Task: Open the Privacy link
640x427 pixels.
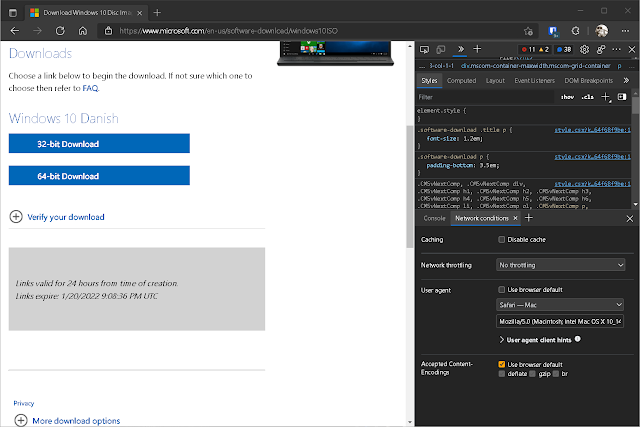Action: (24, 403)
